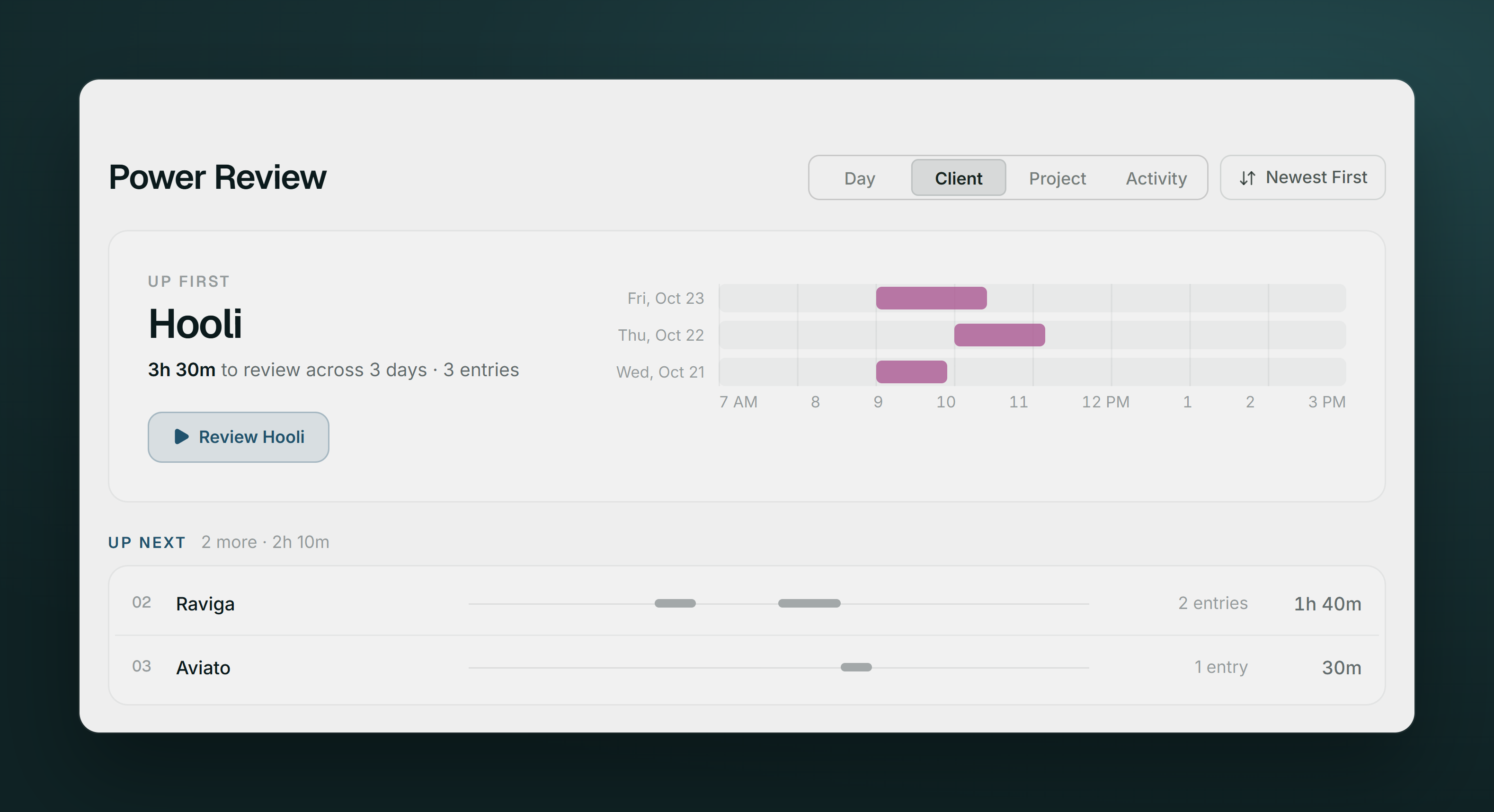Click Aviato's '1 entry' count
Viewport: 1494px width, 812px height.
coord(1221,667)
